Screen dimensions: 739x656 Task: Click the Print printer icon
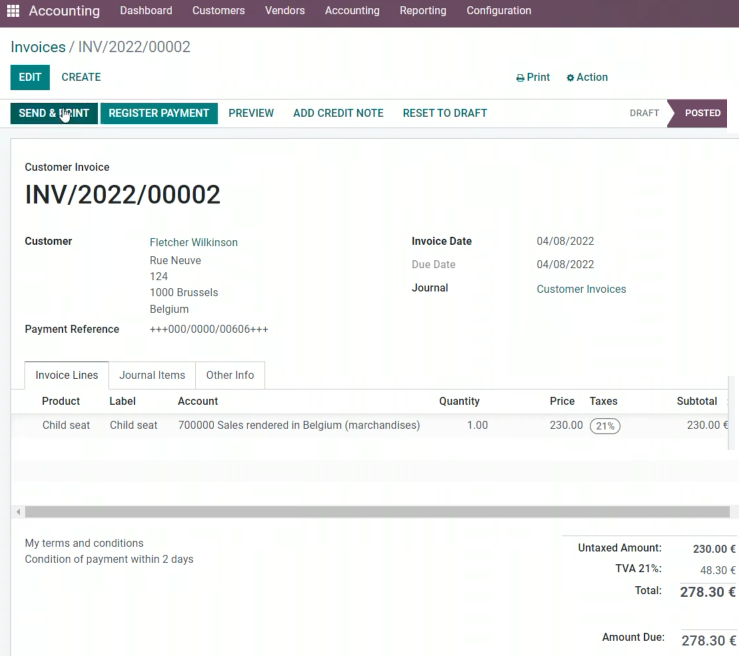(520, 78)
